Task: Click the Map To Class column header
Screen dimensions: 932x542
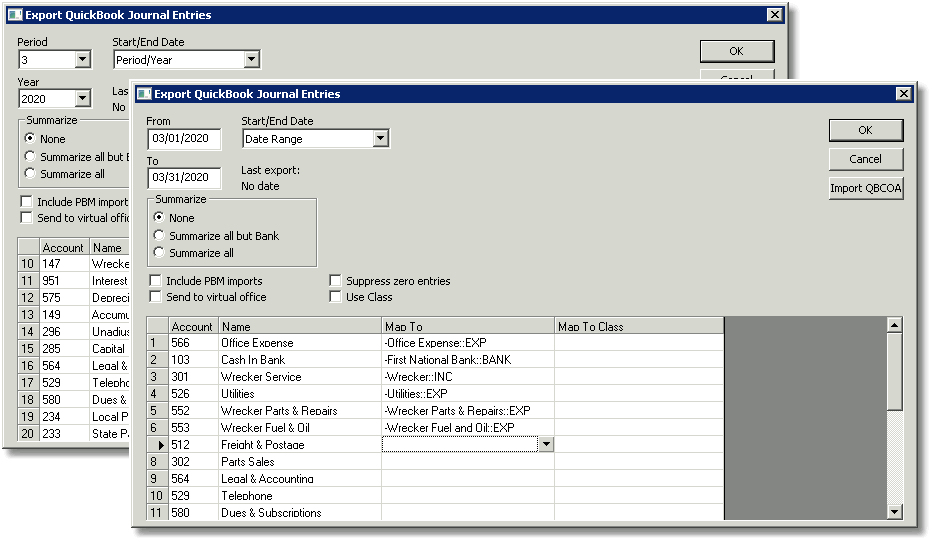Action: point(639,326)
